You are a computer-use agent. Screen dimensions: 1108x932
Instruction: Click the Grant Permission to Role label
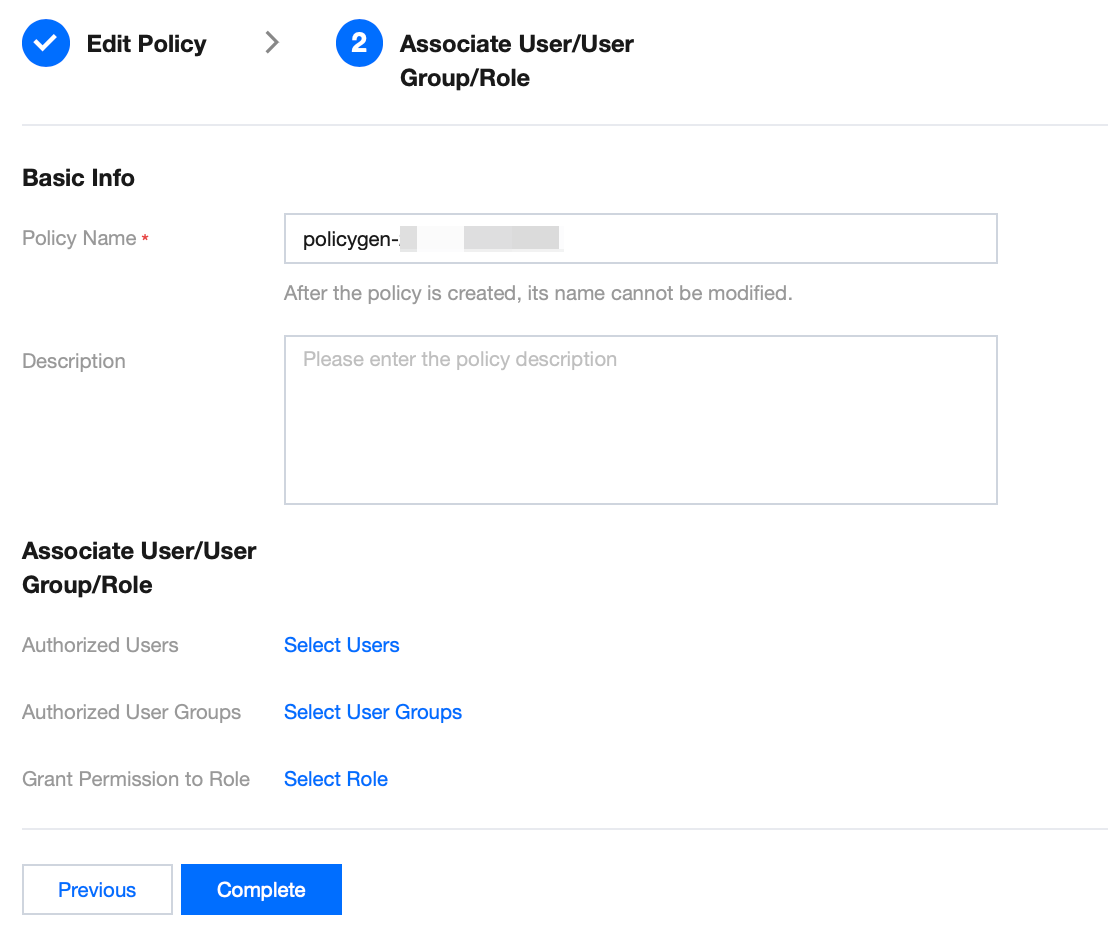(136, 779)
